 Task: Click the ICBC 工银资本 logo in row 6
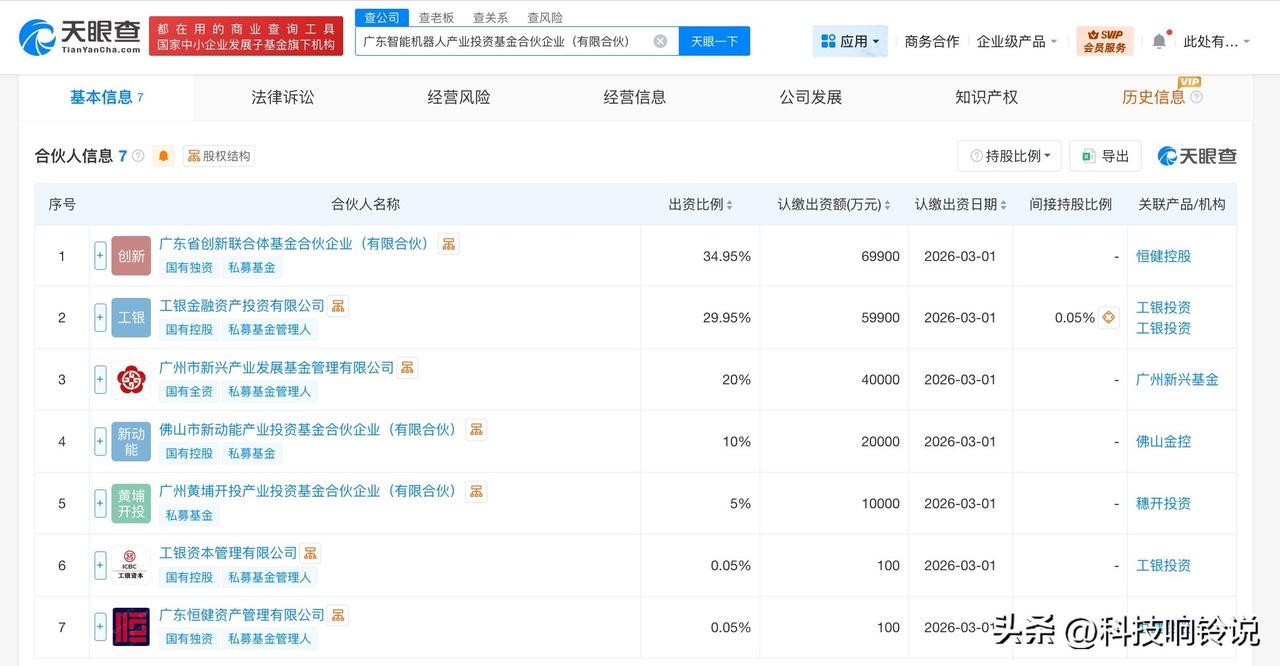(131, 566)
